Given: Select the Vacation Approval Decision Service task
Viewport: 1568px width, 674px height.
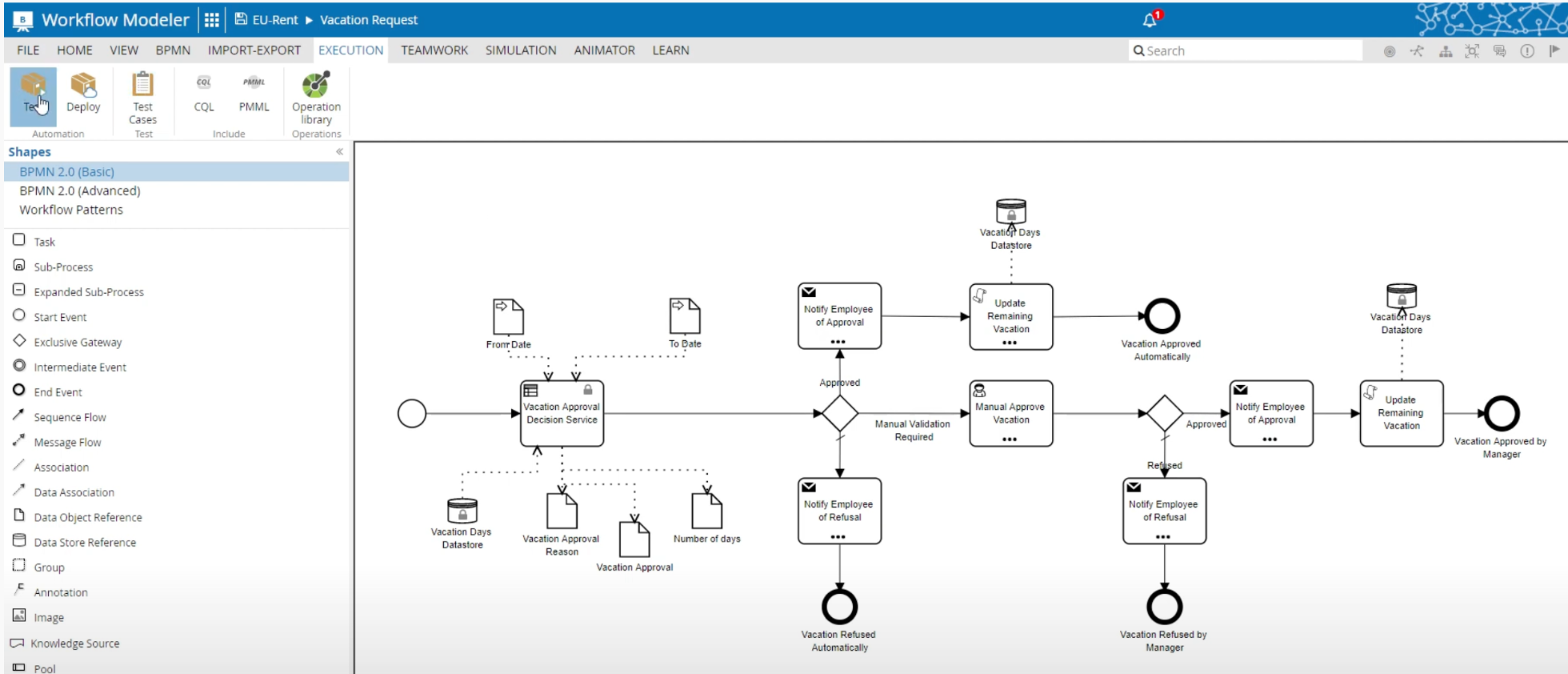Looking at the screenshot, I should (x=562, y=414).
